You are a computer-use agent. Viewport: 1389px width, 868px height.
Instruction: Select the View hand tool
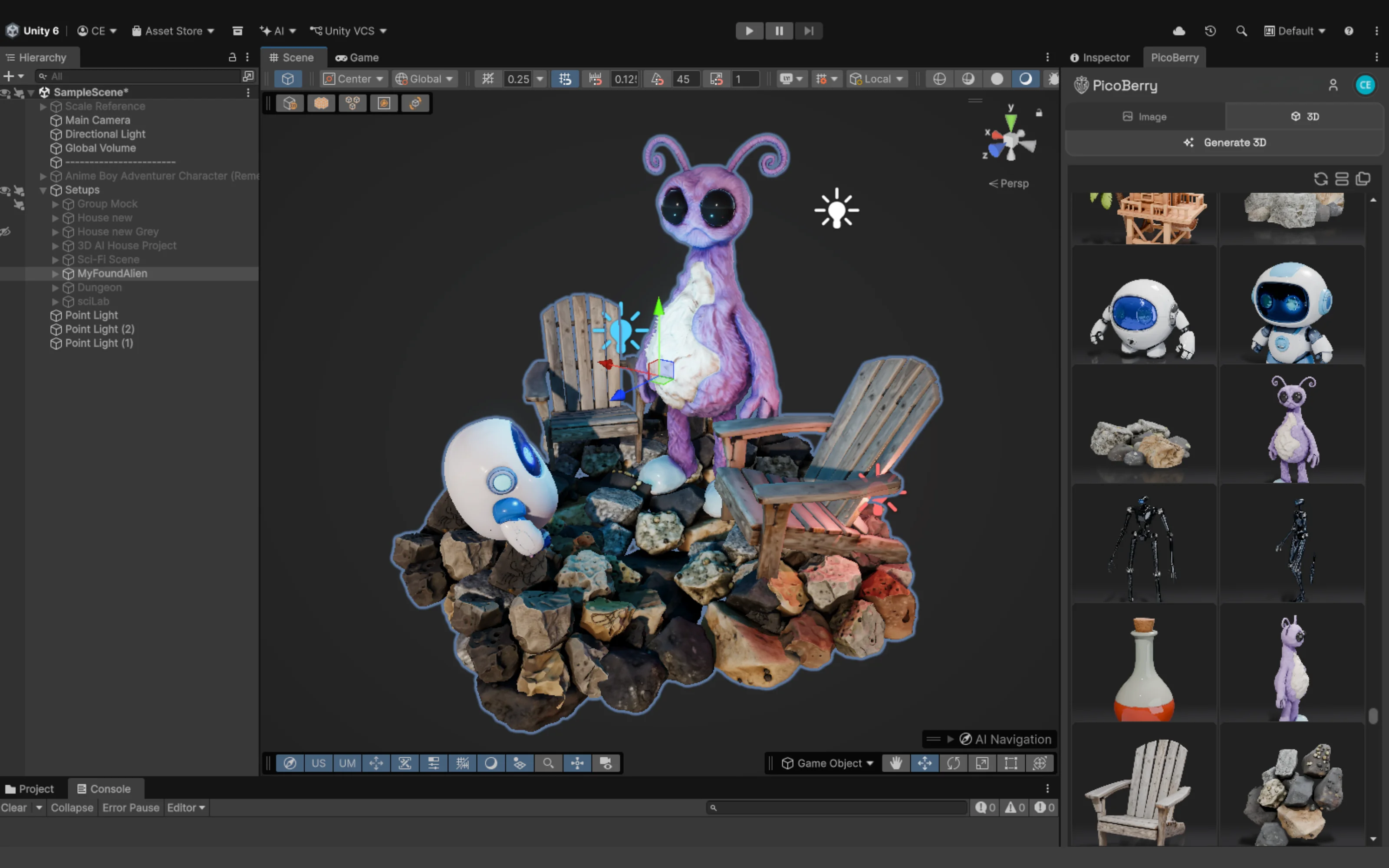(895, 763)
